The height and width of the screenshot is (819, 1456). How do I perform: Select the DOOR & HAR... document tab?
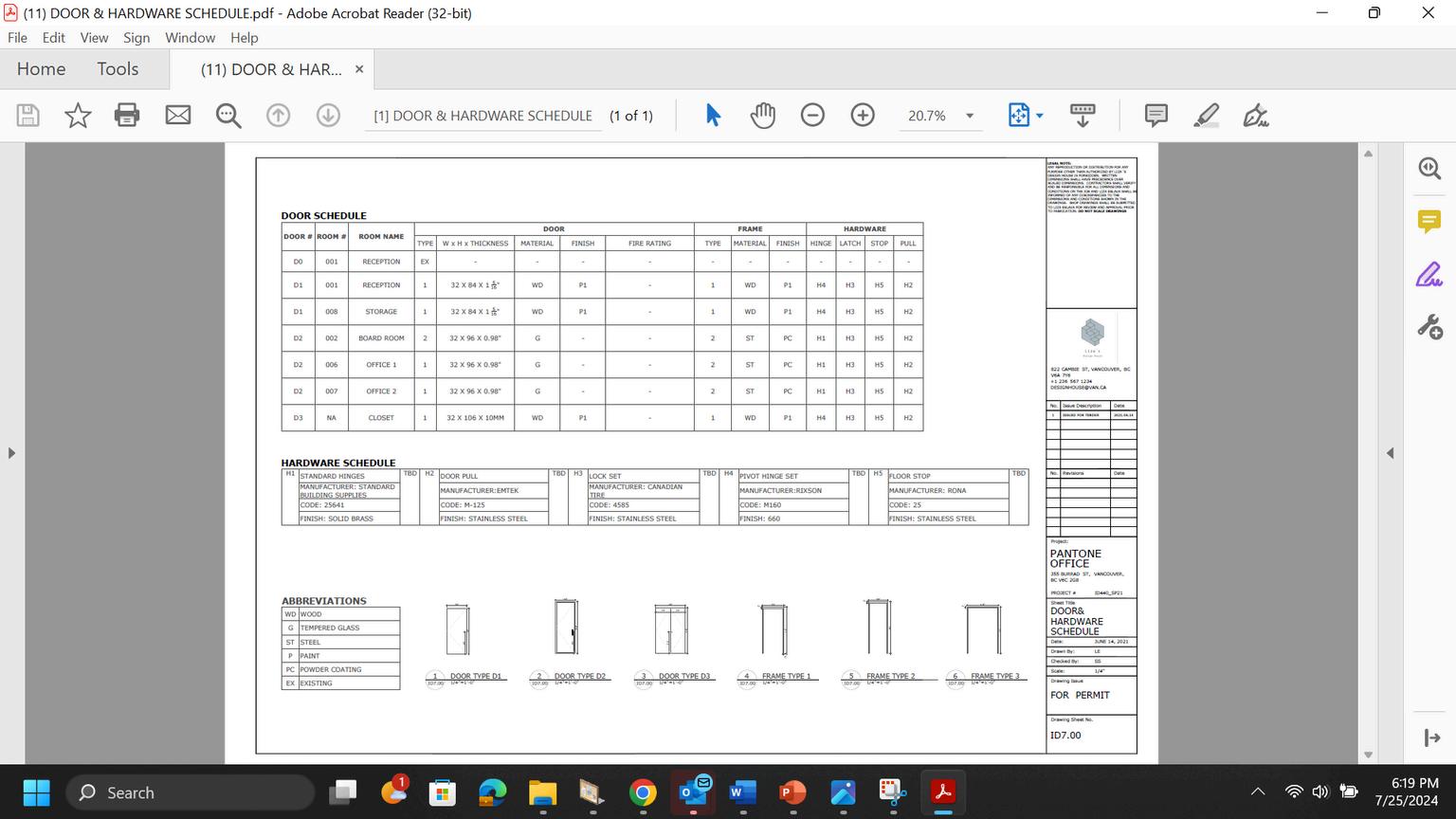coord(272,69)
